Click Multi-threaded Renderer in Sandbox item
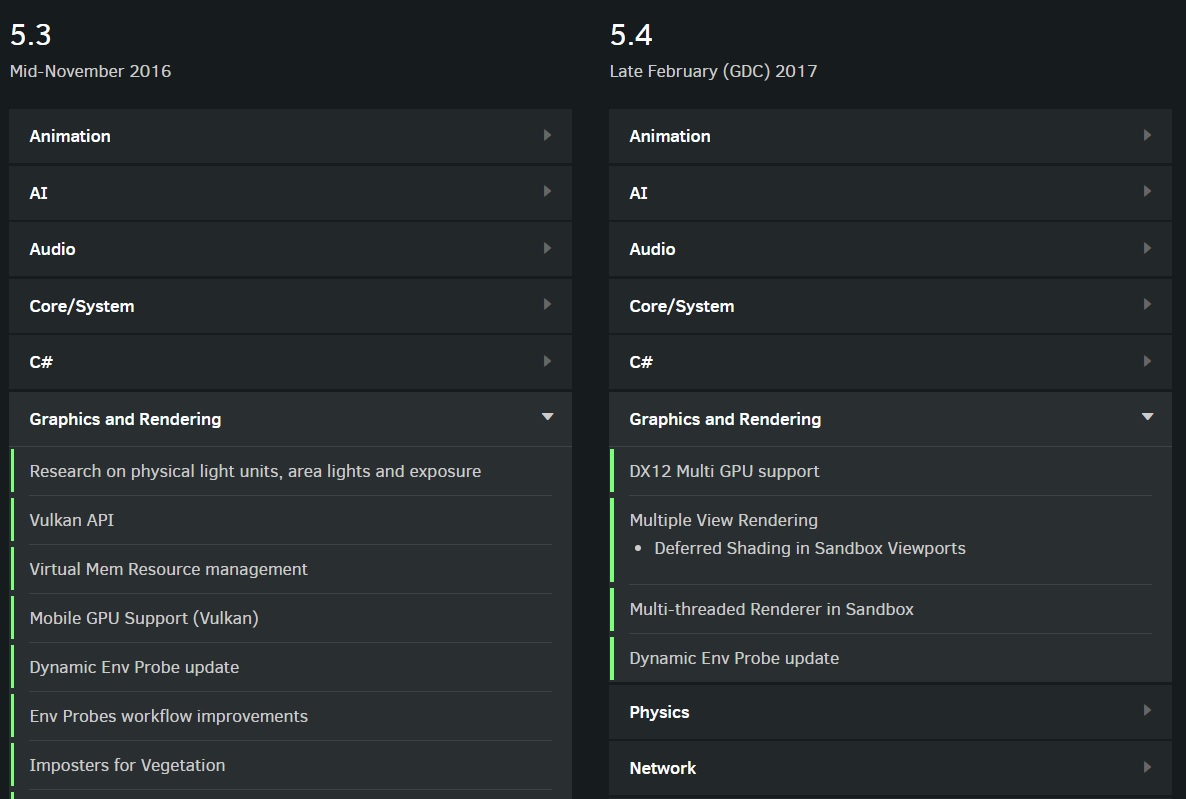This screenshot has width=1186, height=799. [771, 609]
